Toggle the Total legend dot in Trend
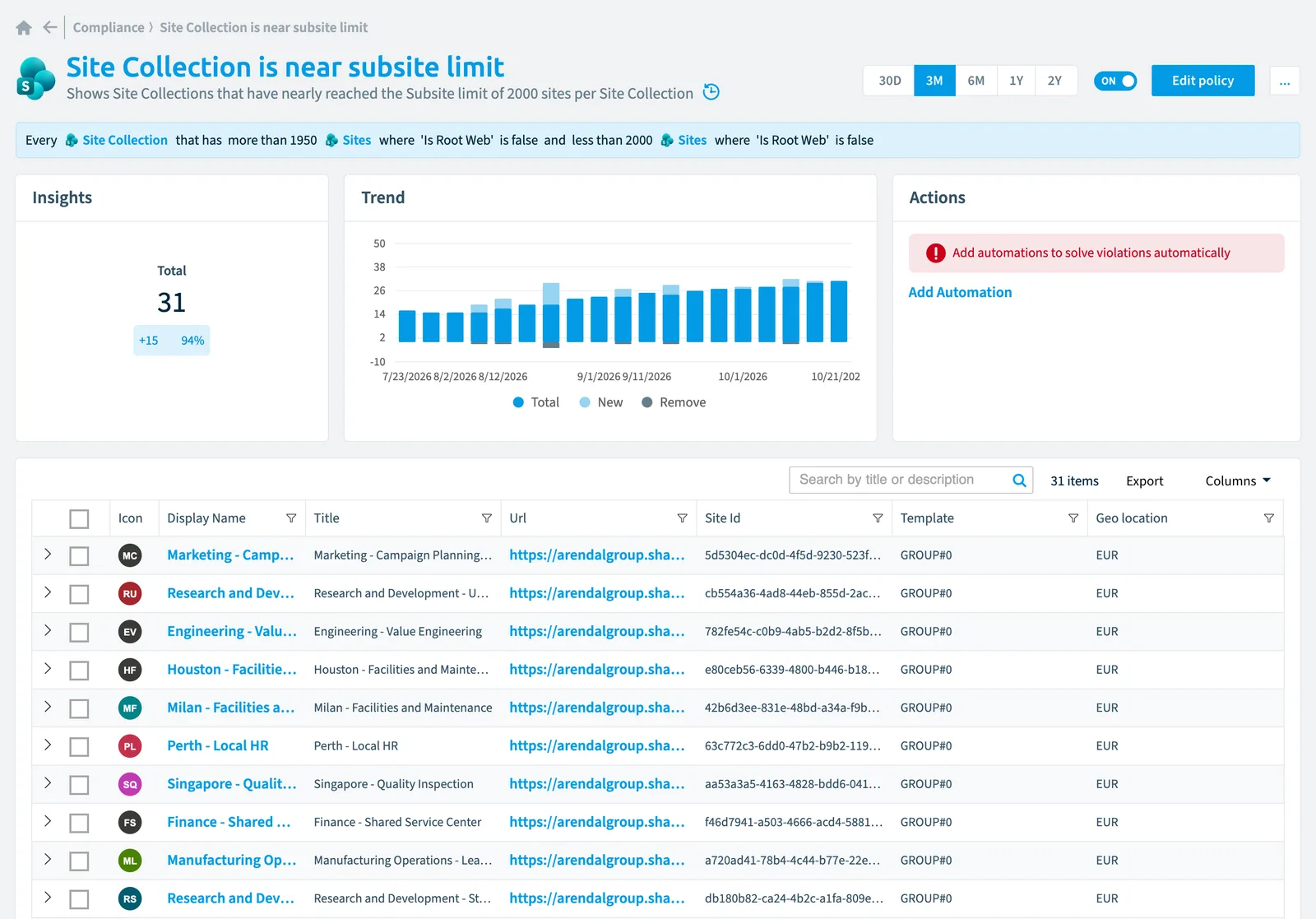 point(518,402)
